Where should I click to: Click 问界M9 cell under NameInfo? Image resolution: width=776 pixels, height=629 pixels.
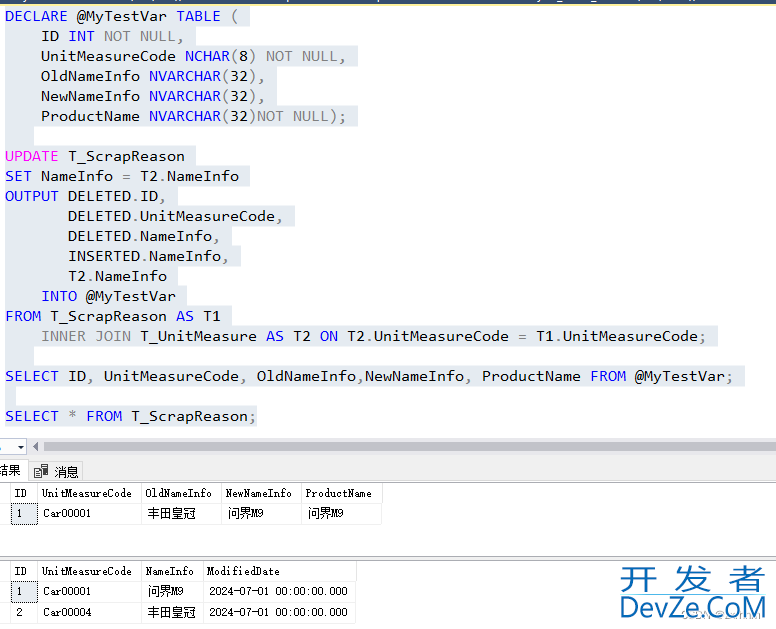click(x=172, y=591)
